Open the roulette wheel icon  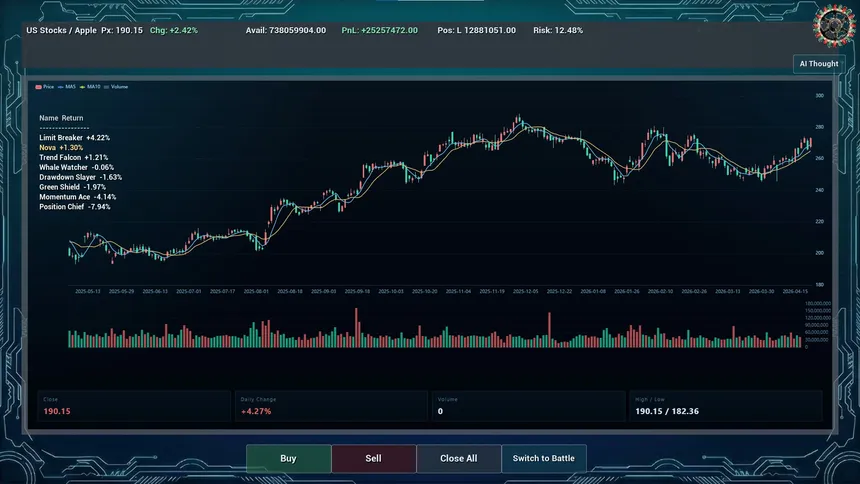(x=834, y=26)
